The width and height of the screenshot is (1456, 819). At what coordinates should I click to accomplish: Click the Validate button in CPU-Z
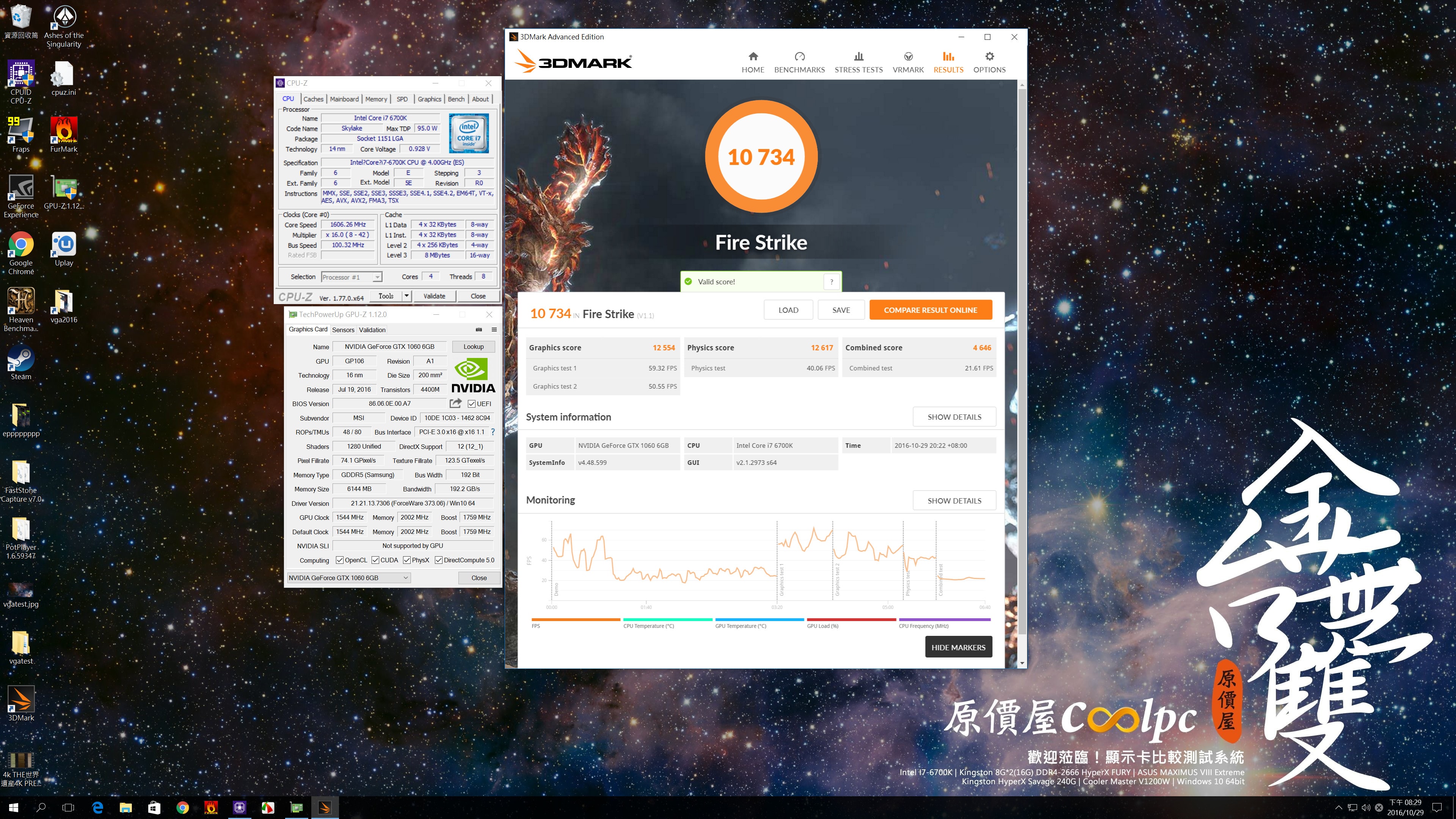(434, 296)
